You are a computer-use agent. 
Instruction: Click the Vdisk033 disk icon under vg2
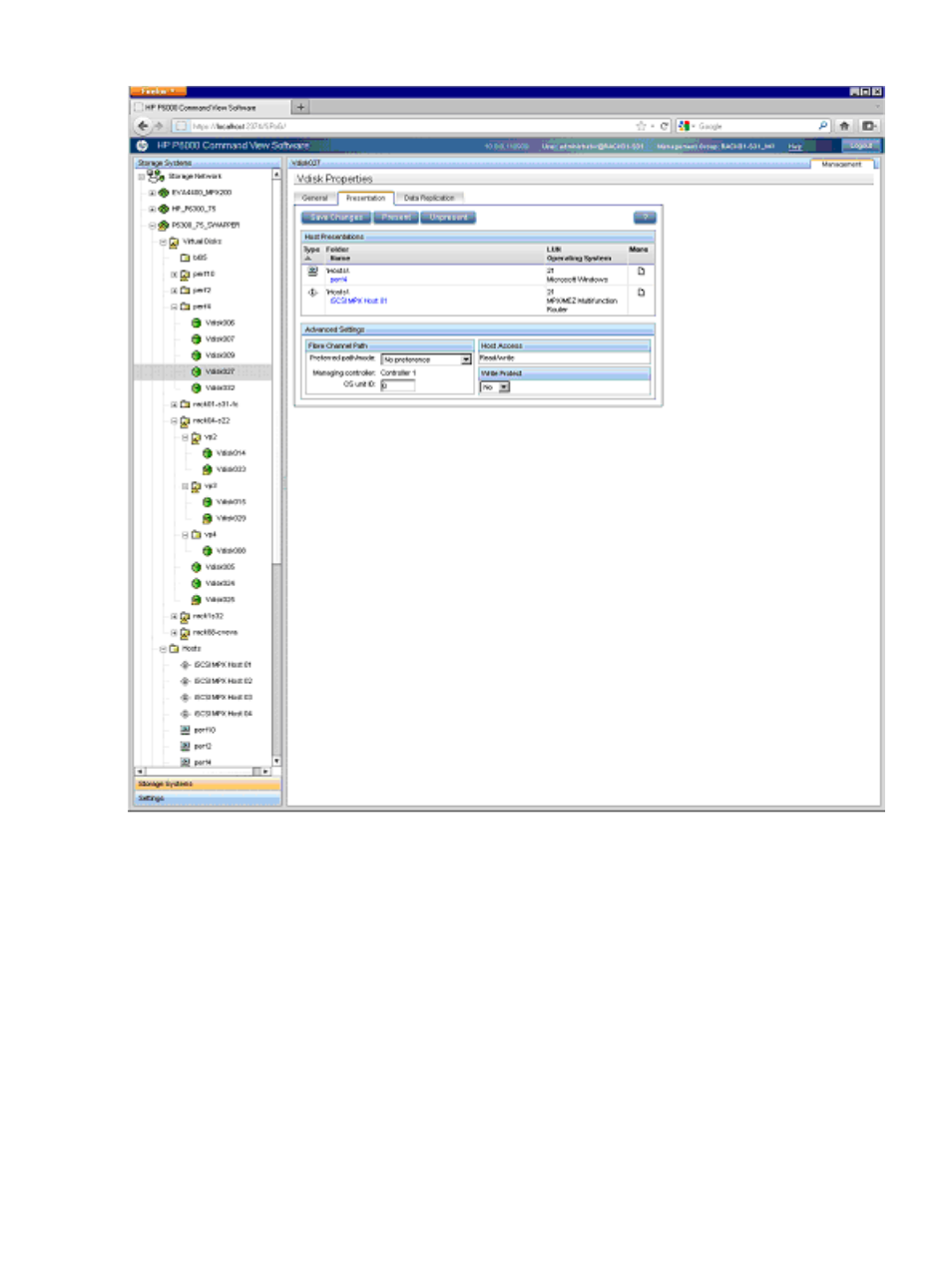tap(208, 469)
